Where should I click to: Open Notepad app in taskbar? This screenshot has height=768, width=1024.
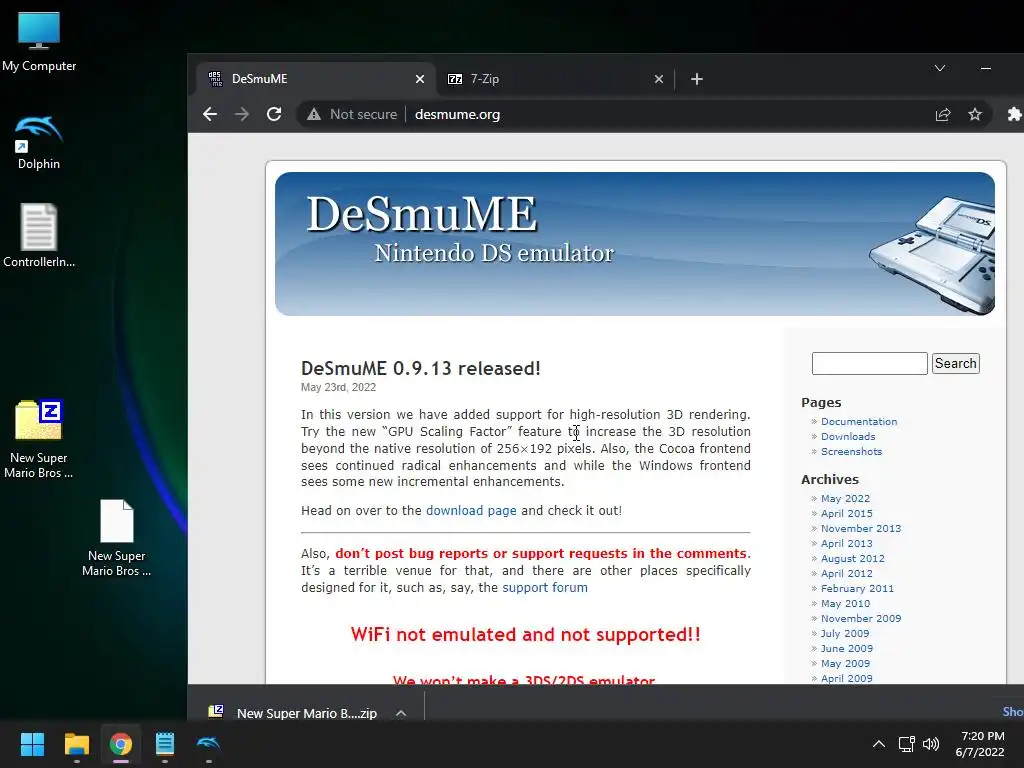[165, 744]
